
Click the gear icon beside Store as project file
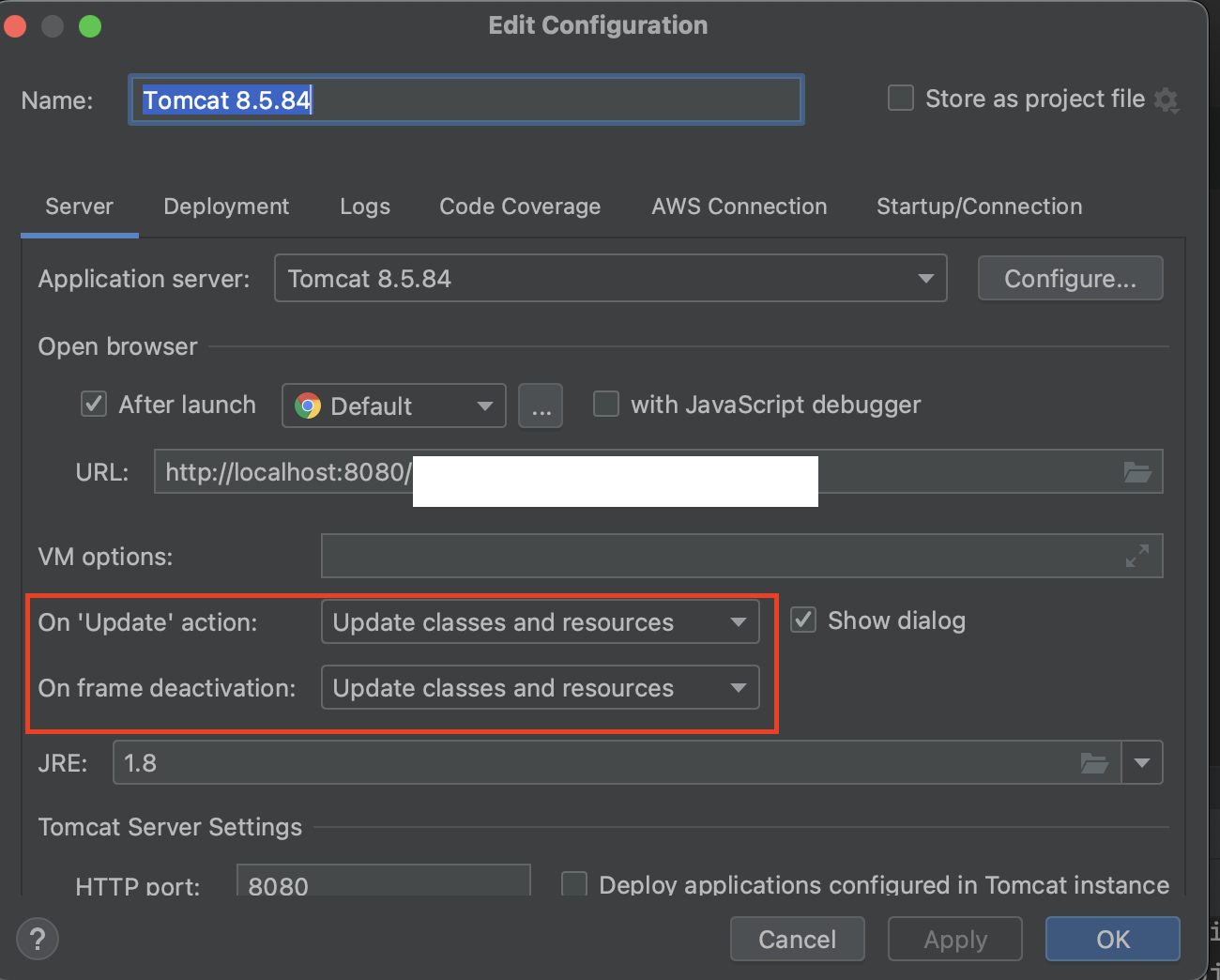tap(1167, 100)
